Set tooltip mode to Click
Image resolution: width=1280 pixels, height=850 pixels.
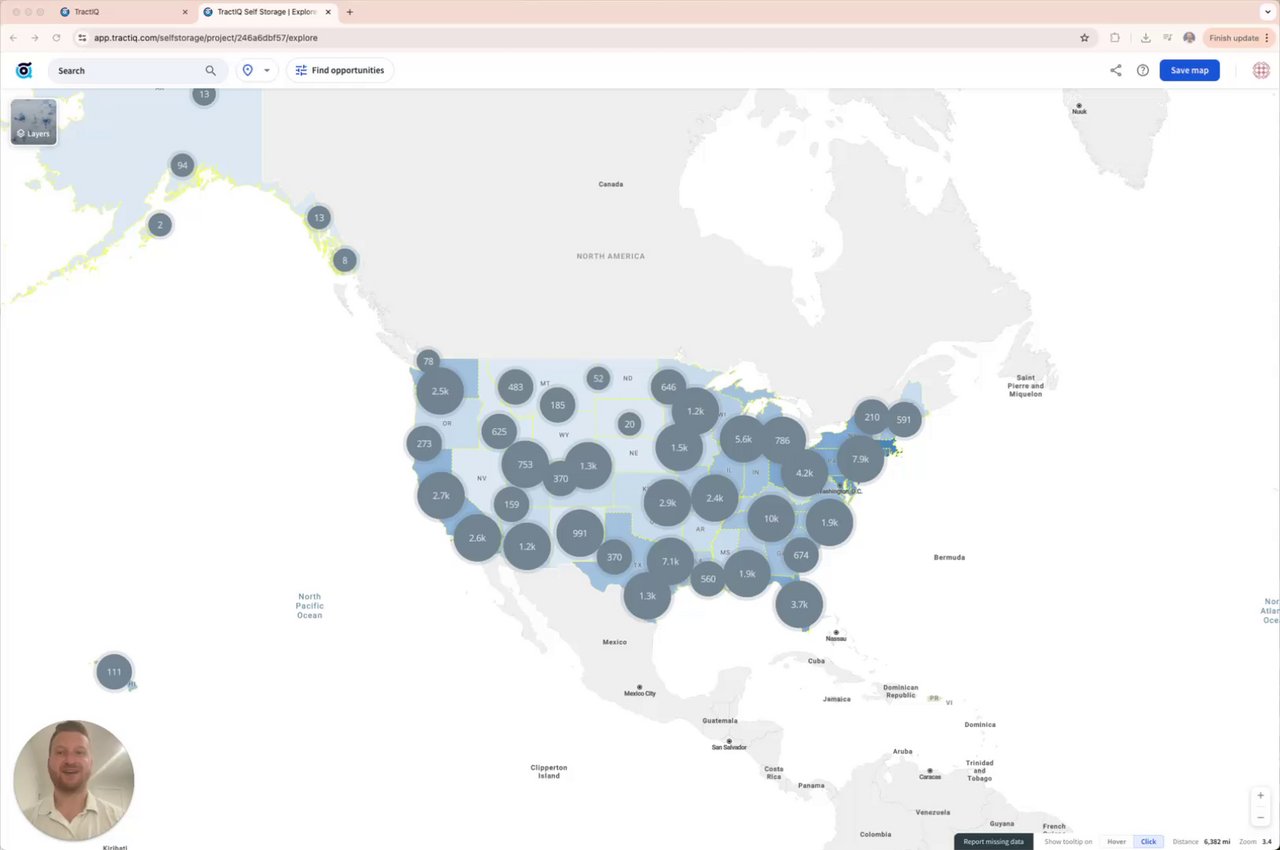pyautogui.click(x=1148, y=842)
